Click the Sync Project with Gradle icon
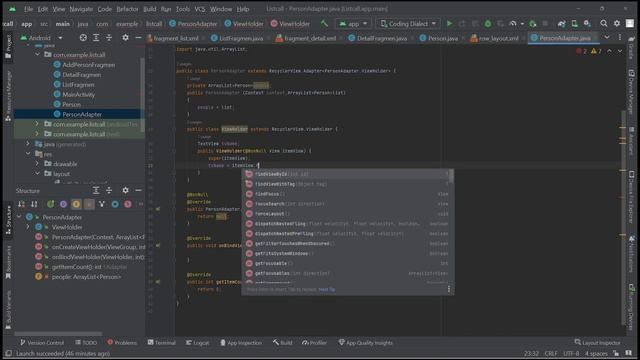The height and width of the screenshot is (360, 640). 562,24
